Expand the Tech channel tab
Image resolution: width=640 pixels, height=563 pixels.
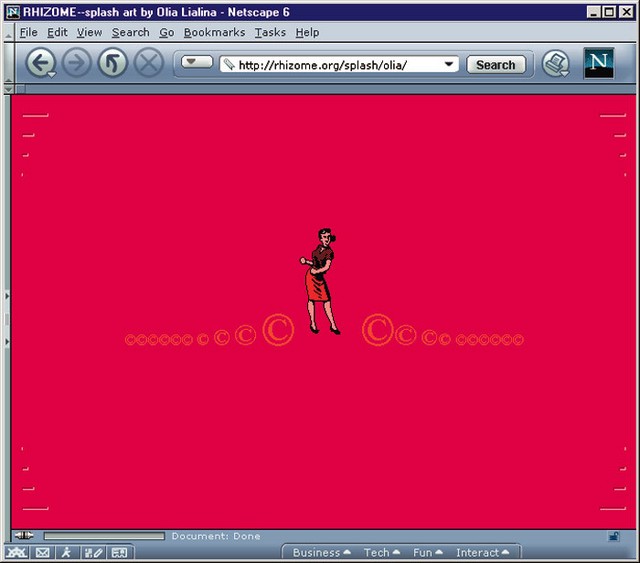coord(382,552)
